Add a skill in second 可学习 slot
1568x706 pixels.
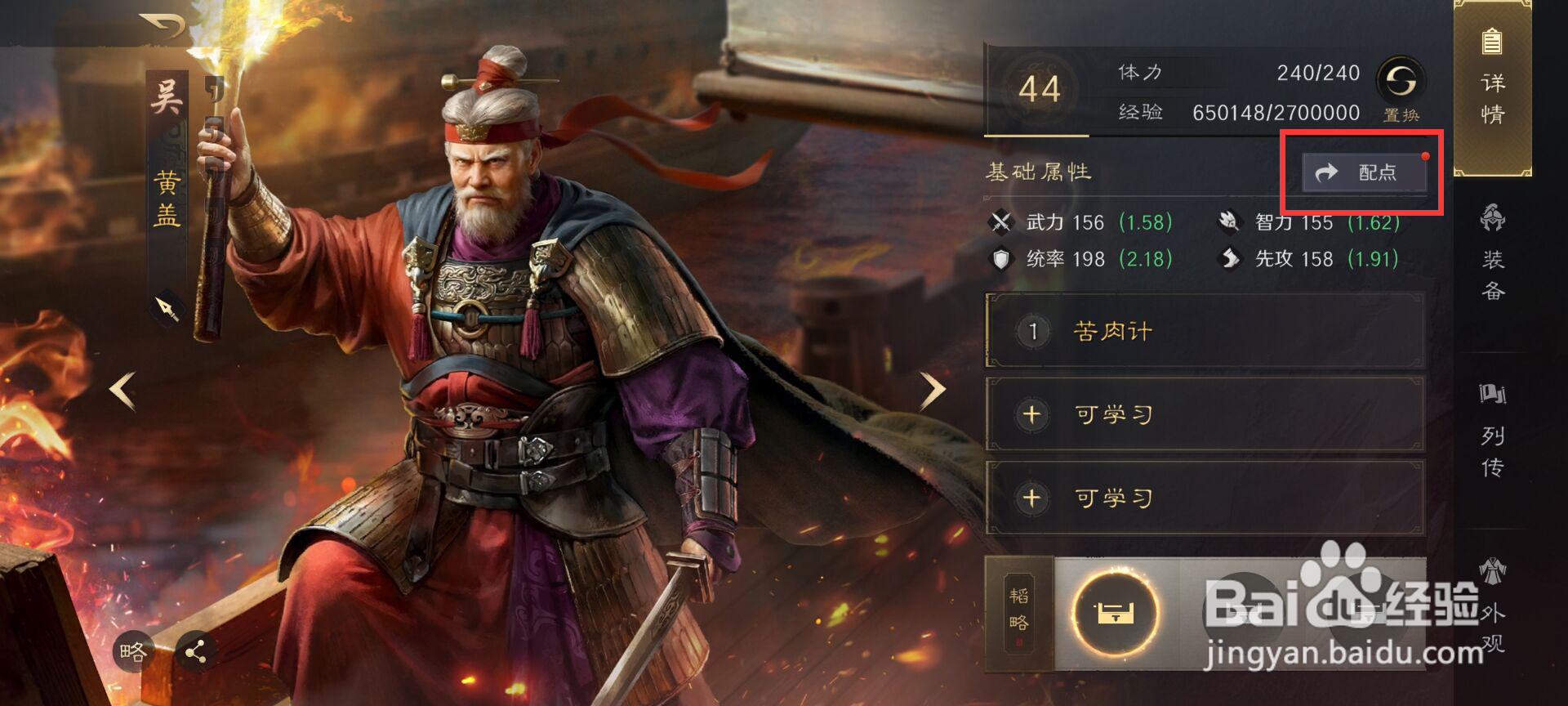point(1205,498)
